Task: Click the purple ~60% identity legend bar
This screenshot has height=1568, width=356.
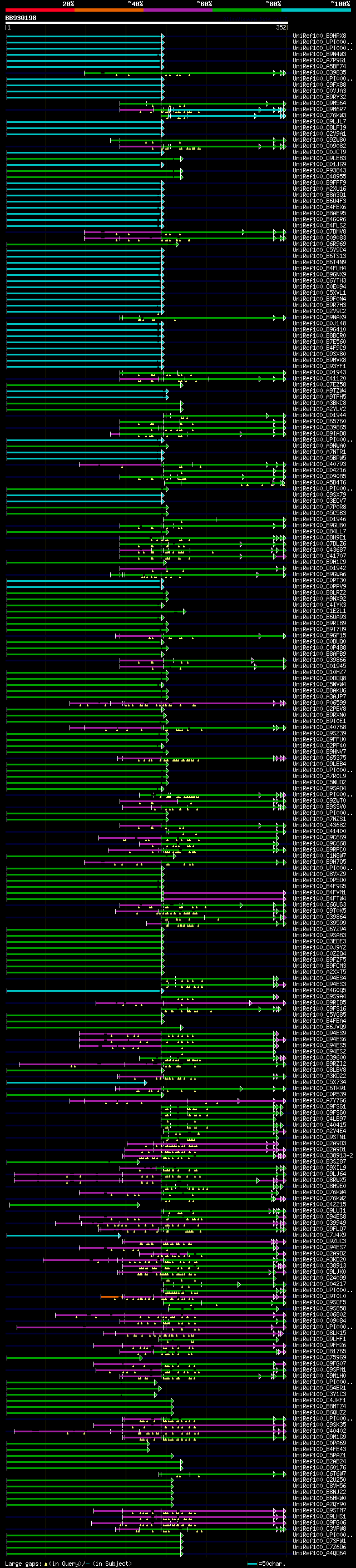Action: pos(179,10)
